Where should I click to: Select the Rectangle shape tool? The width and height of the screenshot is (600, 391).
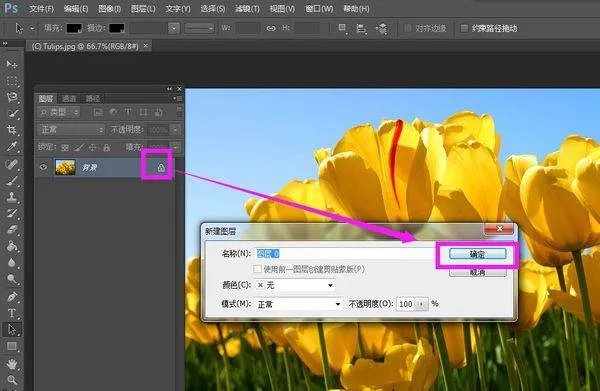click(x=12, y=347)
